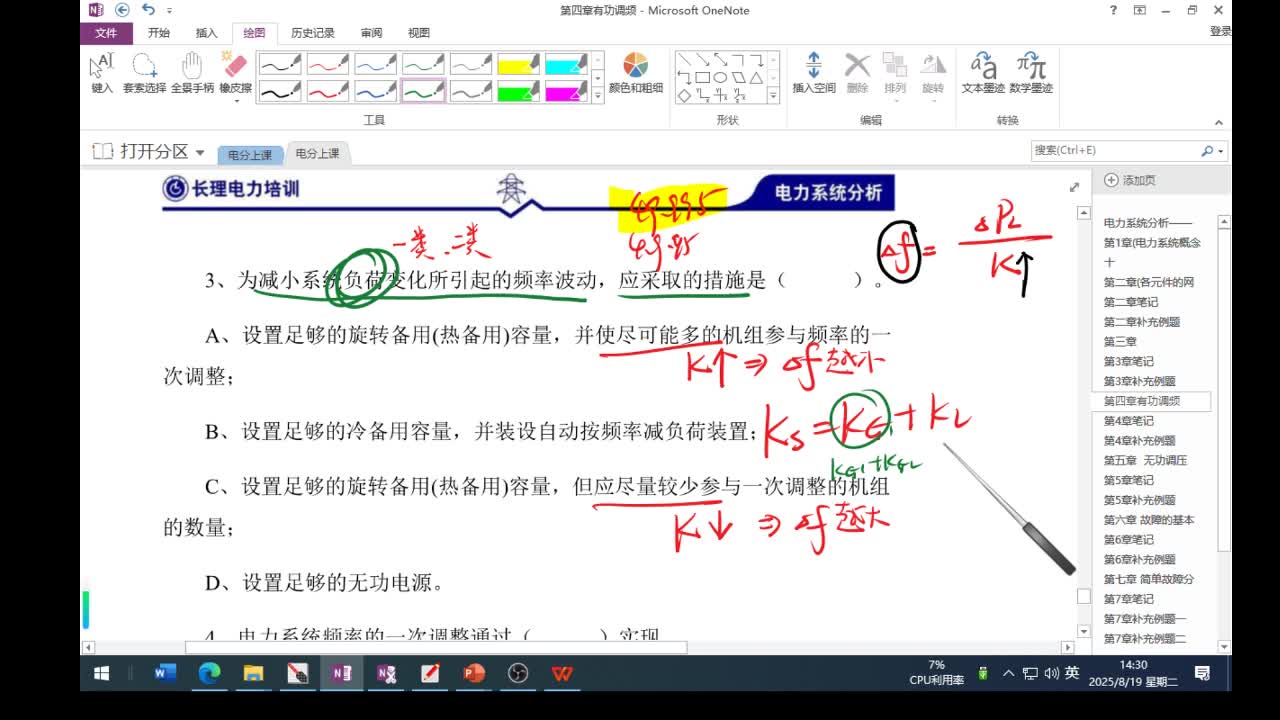1280x720 pixels.
Task: Open page 第六章 故障的基本
Action: [1148, 520]
